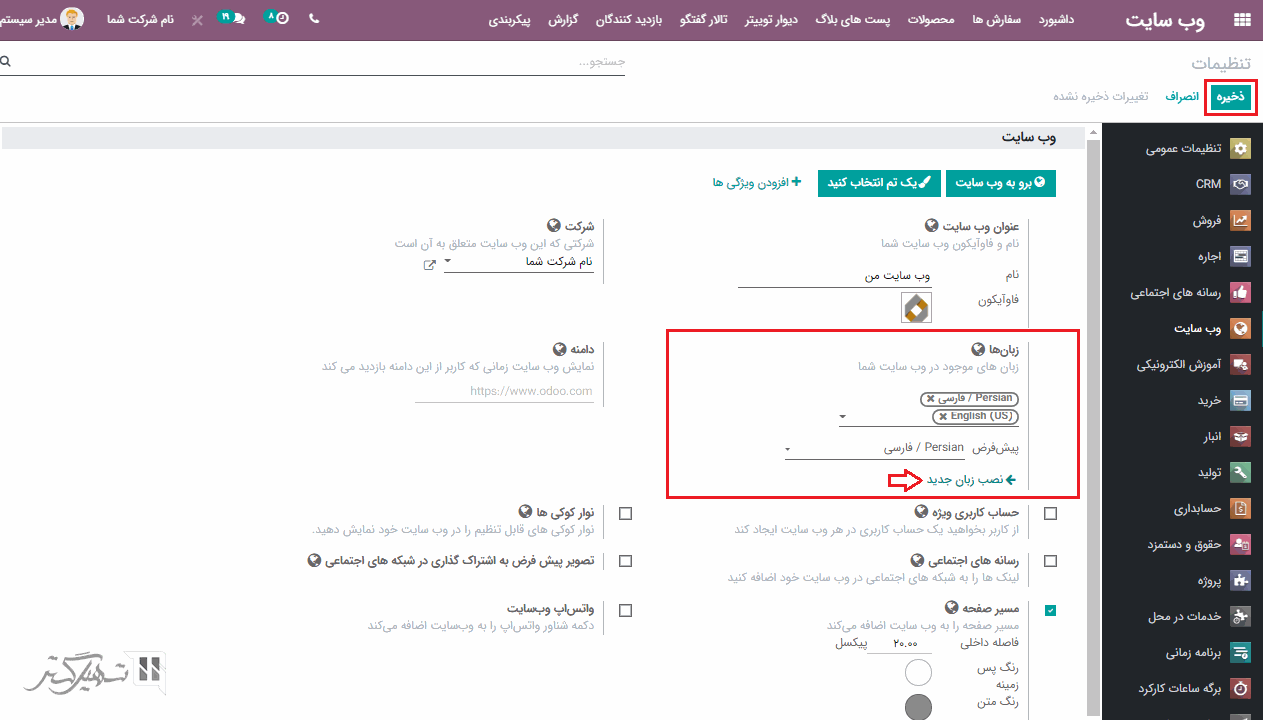Click the ذخیره save button

click(x=1230, y=97)
